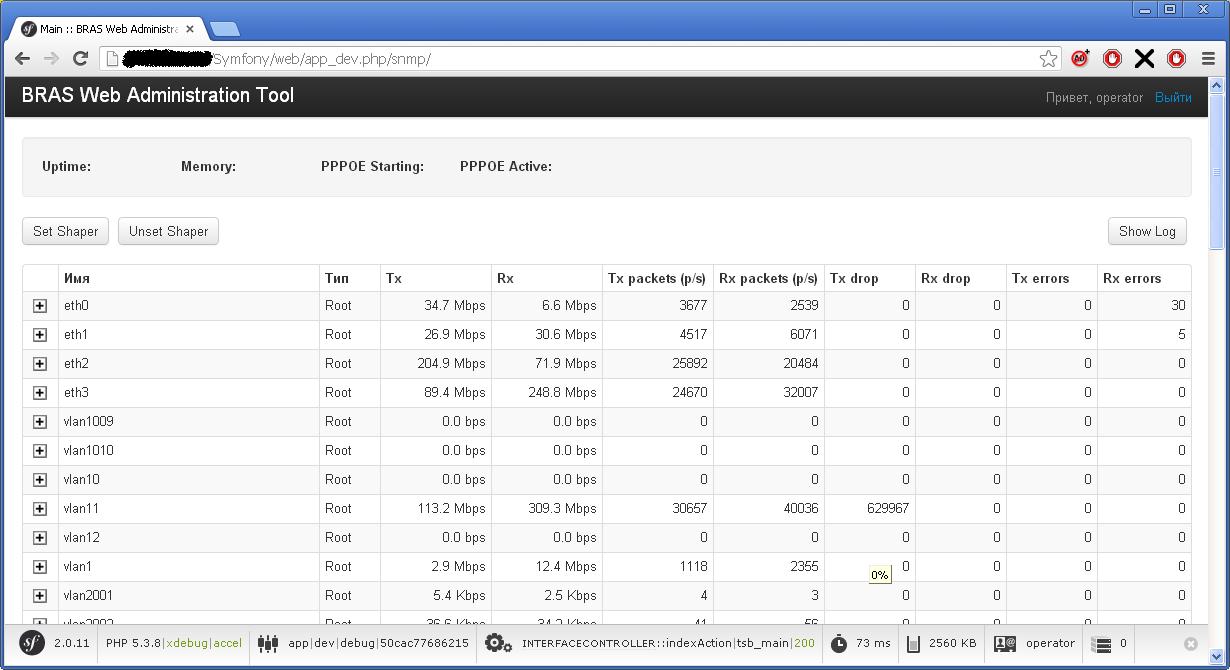Click the 248.8 Mbps Rx value
The width and height of the screenshot is (1230, 670).
tap(562, 393)
